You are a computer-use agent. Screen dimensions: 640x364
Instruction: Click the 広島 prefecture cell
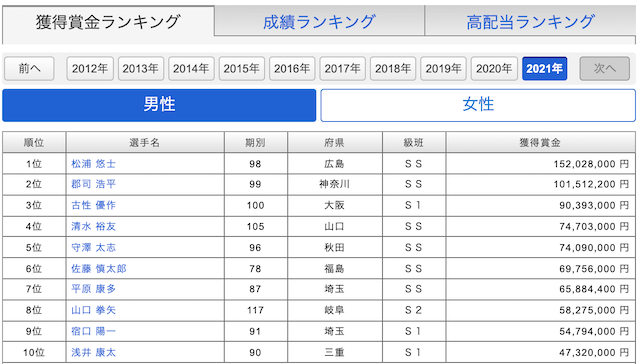pos(335,164)
